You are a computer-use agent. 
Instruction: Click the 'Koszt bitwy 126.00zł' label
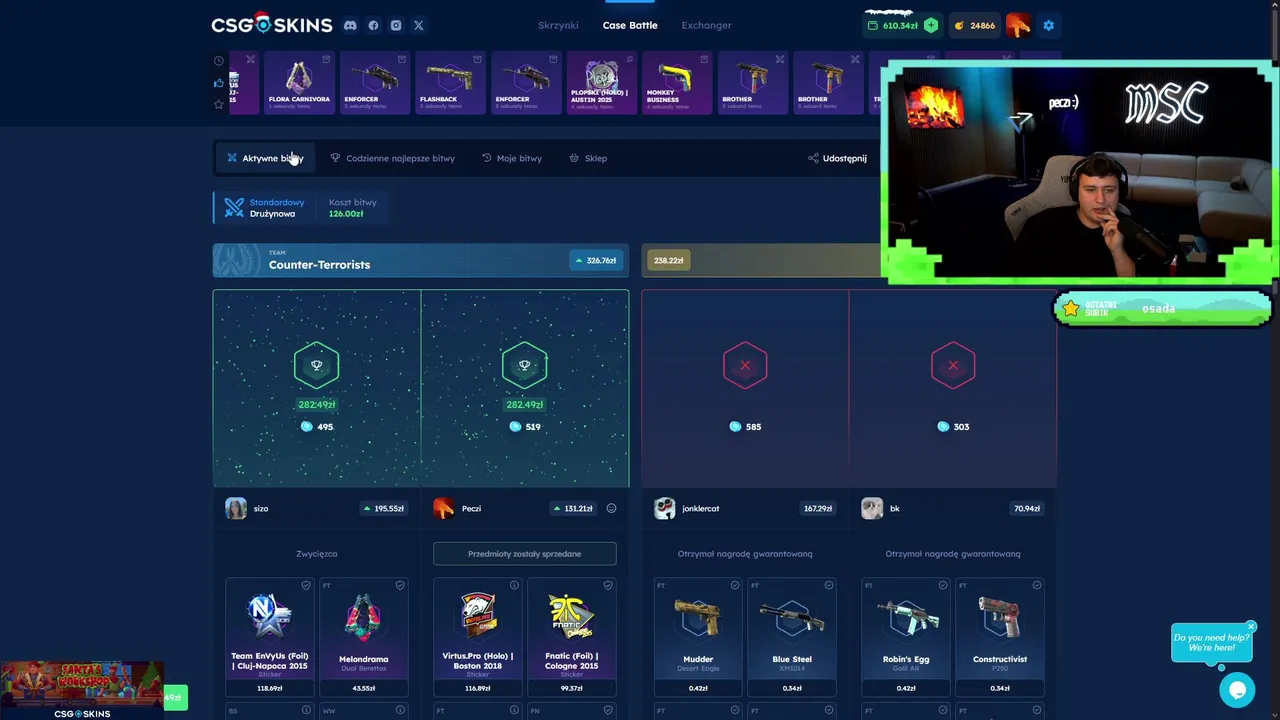click(352, 208)
